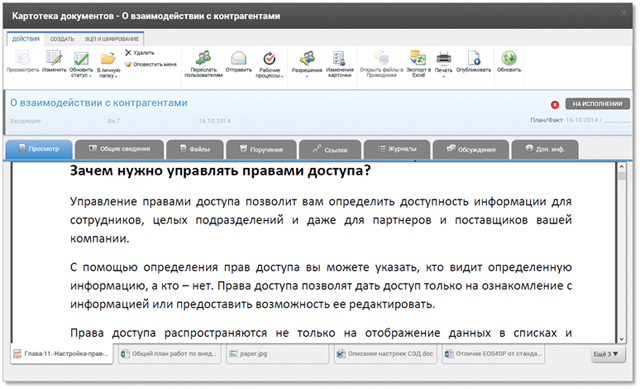Open the Обсуждения tab
Viewport: 640px width, 389px height.
pyautogui.click(x=471, y=149)
